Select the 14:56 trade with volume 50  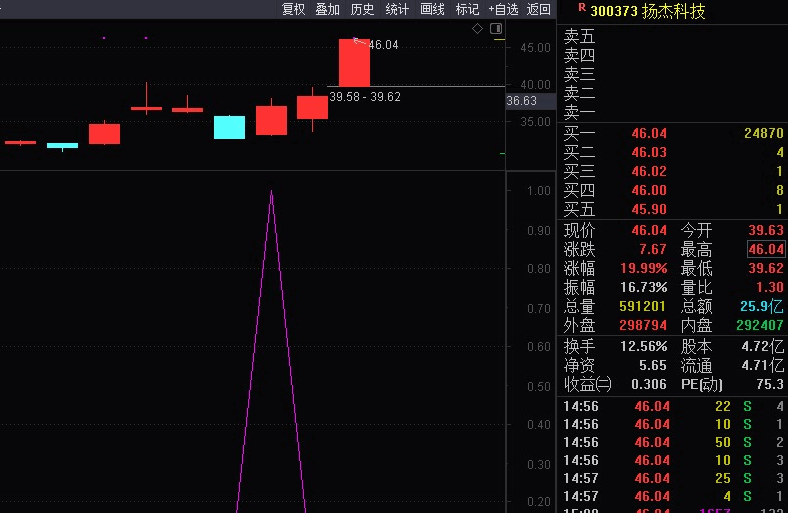pos(672,442)
